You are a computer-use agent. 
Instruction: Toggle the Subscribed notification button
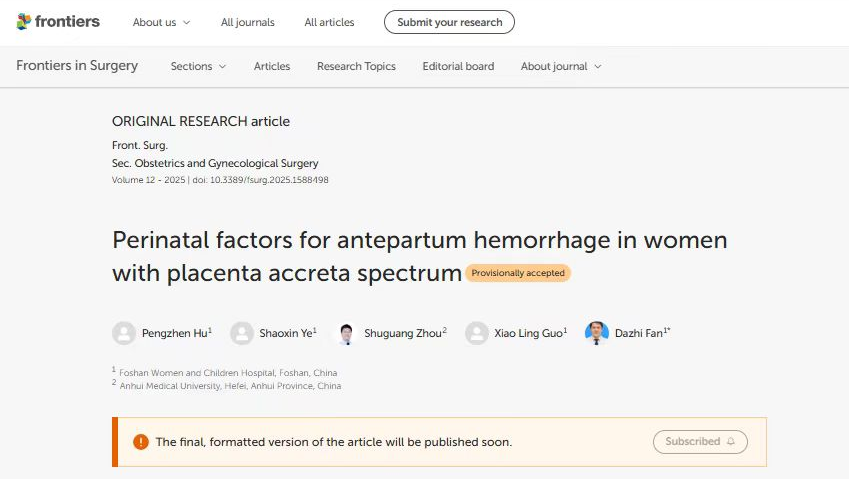(x=700, y=442)
